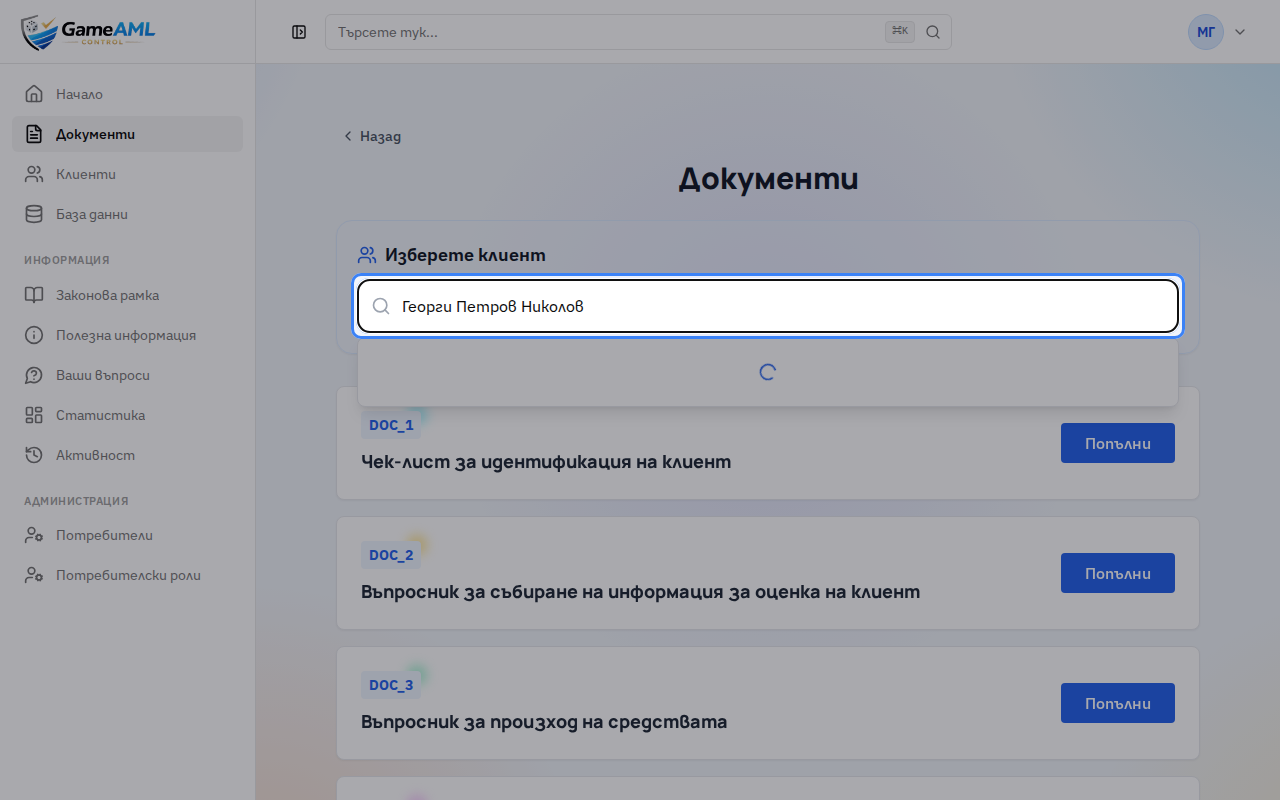
Task: Open Начало in the sidebar
Action: pos(127,94)
